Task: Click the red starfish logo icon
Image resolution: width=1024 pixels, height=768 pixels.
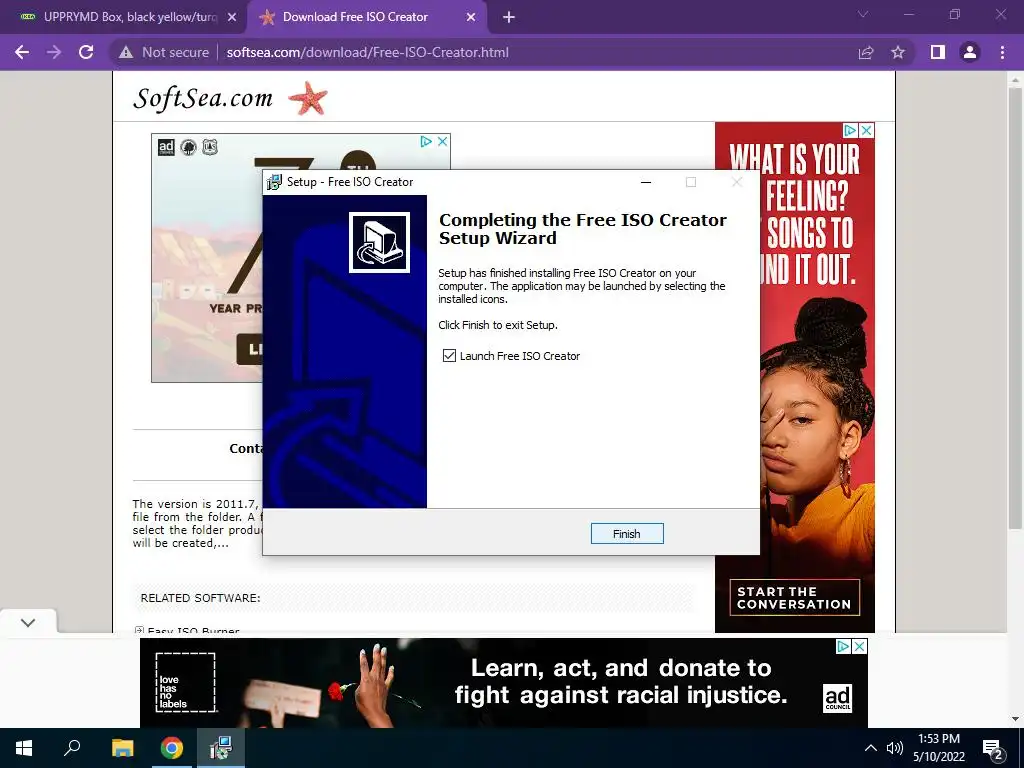Action: [x=308, y=98]
